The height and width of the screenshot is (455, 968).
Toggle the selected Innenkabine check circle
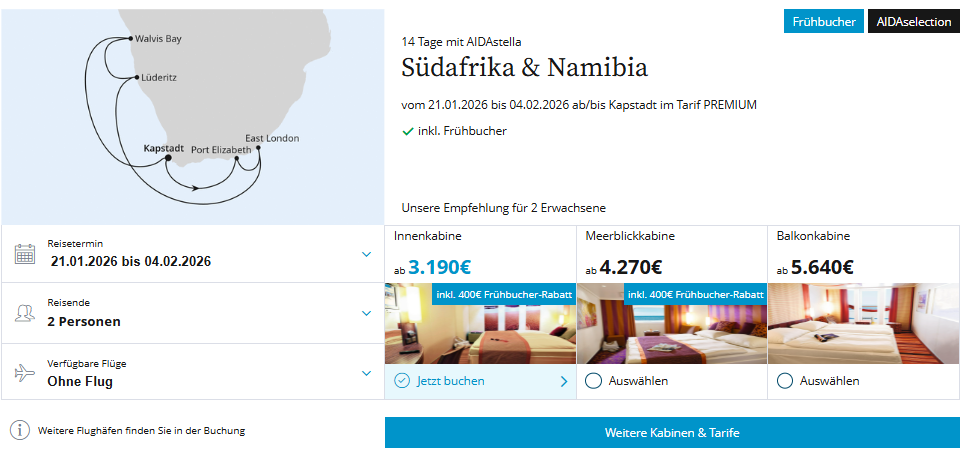tap(402, 381)
